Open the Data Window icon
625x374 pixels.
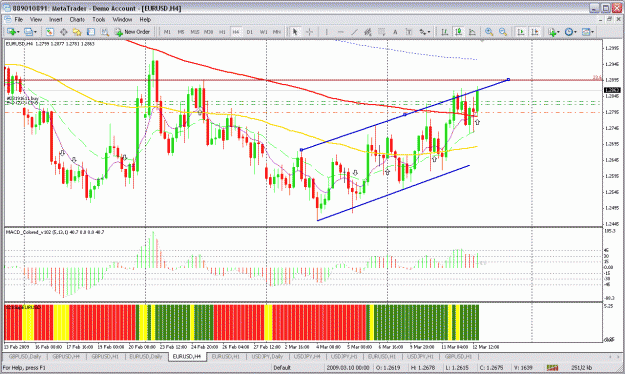coord(63,32)
